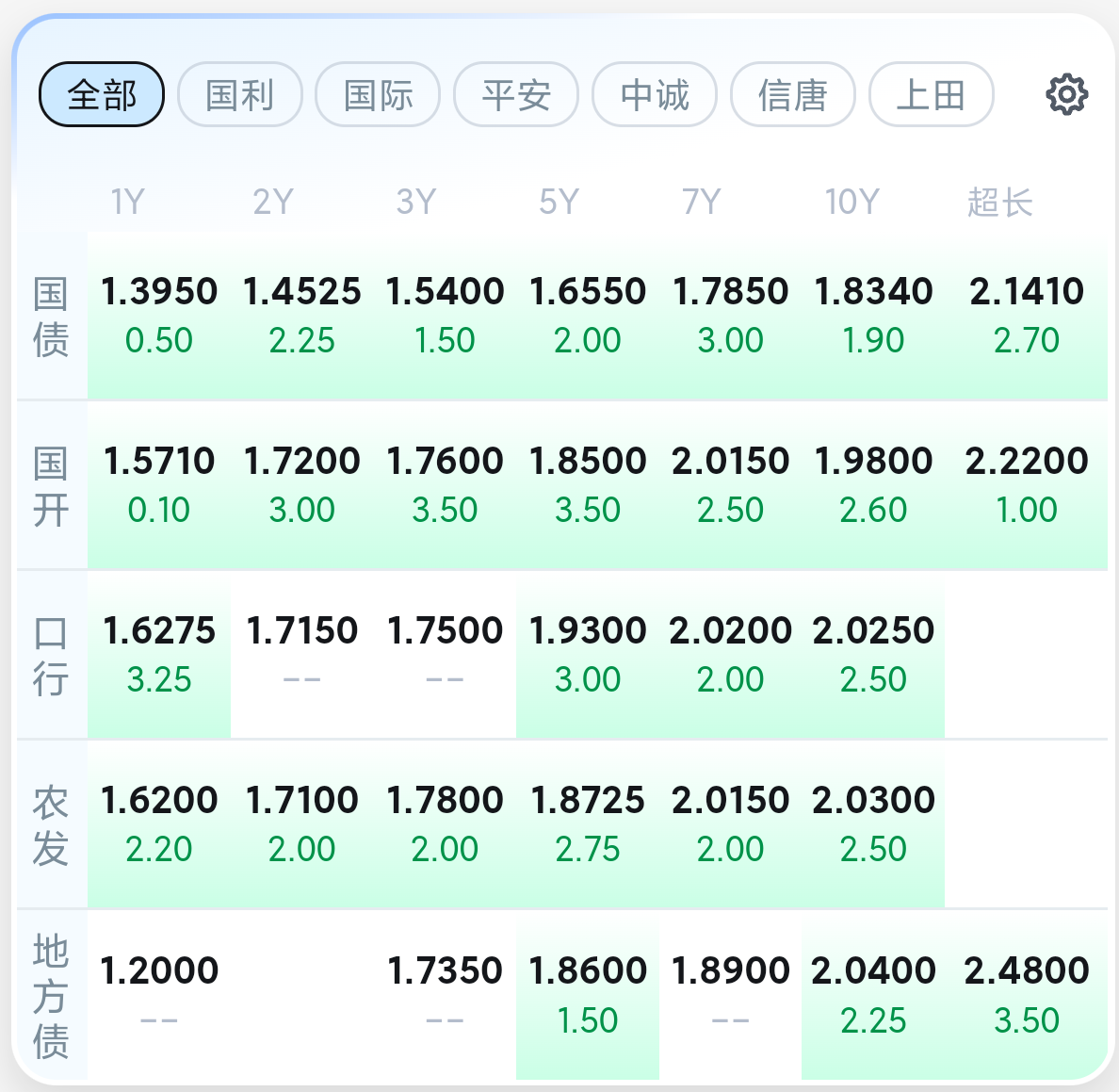Click the 超长 column header
Image resolution: width=1119 pixels, height=1092 pixels.
point(999,202)
